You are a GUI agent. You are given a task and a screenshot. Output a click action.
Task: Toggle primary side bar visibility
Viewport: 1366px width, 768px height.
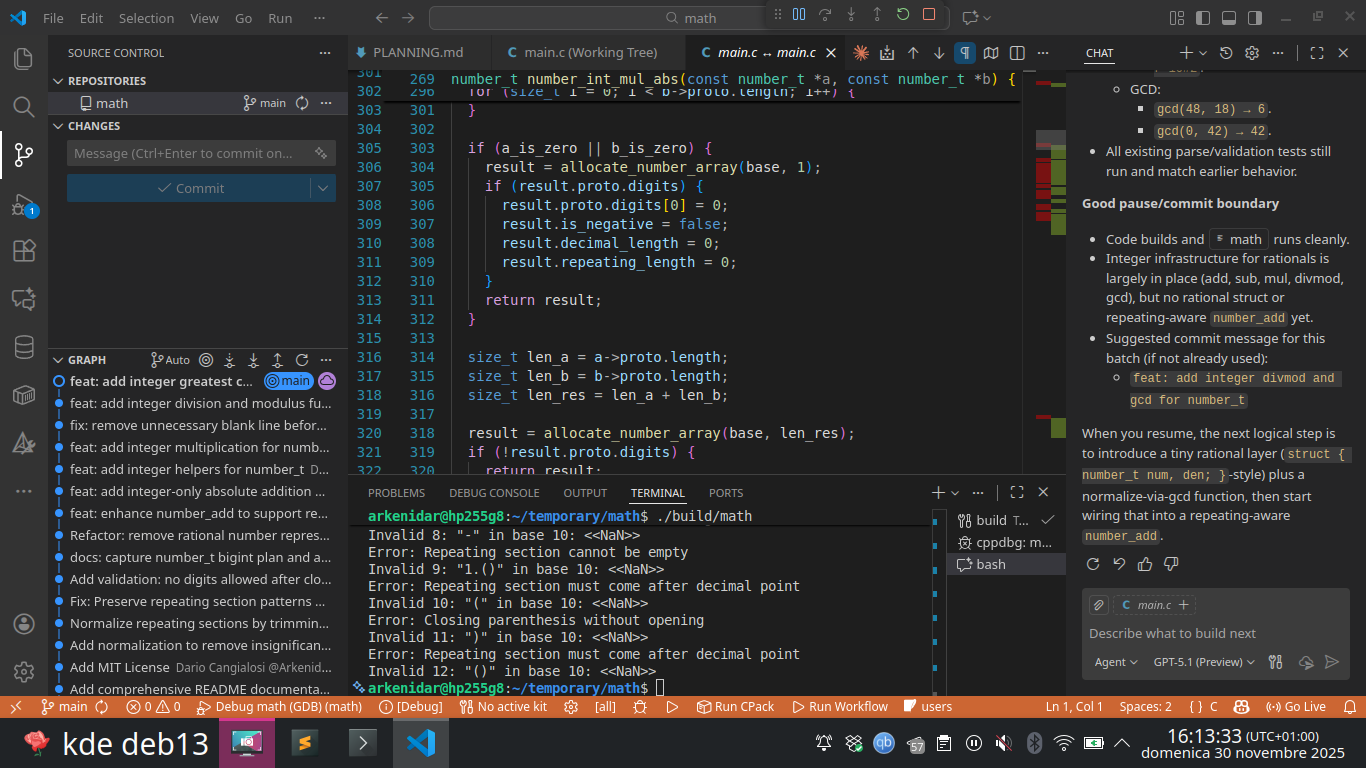coord(1203,18)
